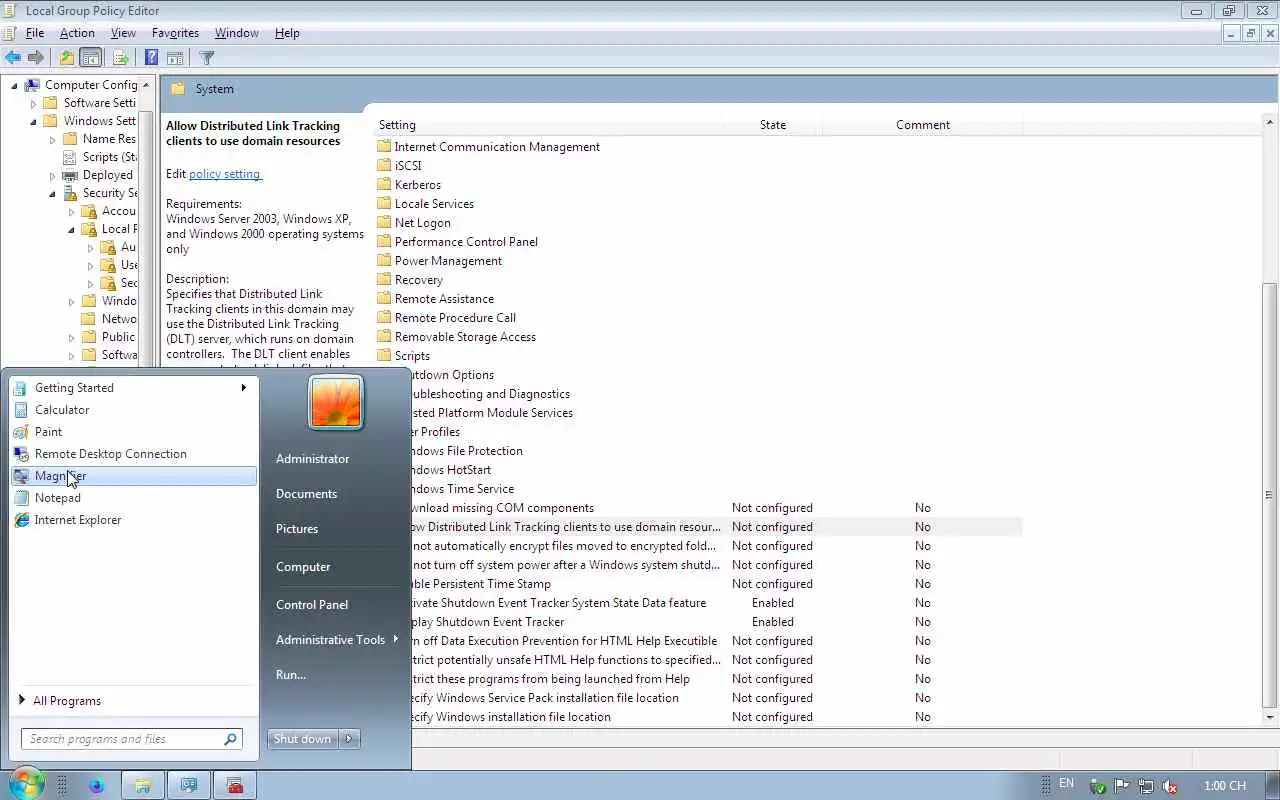Open Notepad from the Start menu
The width and height of the screenshot is (1280, 800).
click(133, 498)
